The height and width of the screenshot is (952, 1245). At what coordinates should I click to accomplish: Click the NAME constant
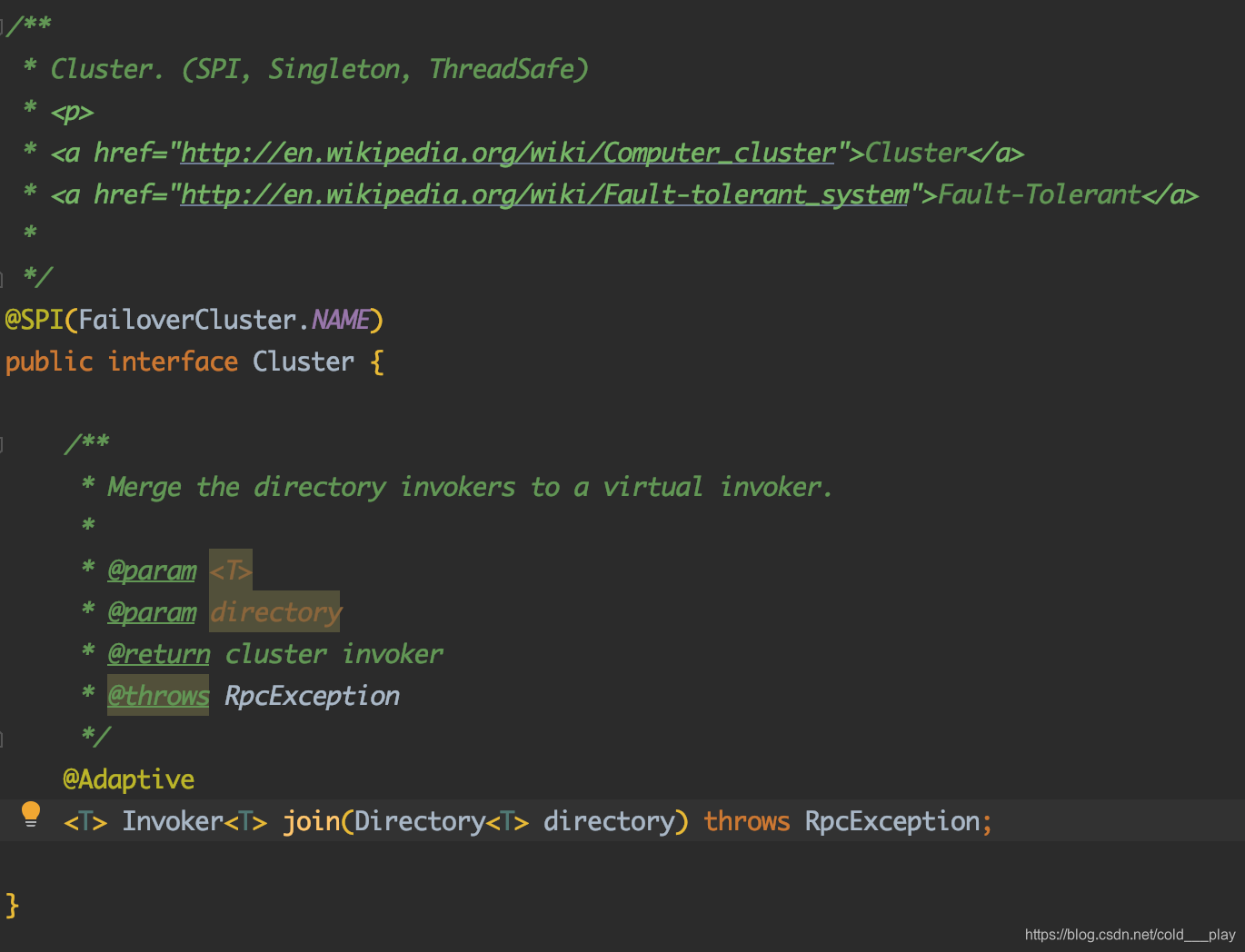pos(340,320)
